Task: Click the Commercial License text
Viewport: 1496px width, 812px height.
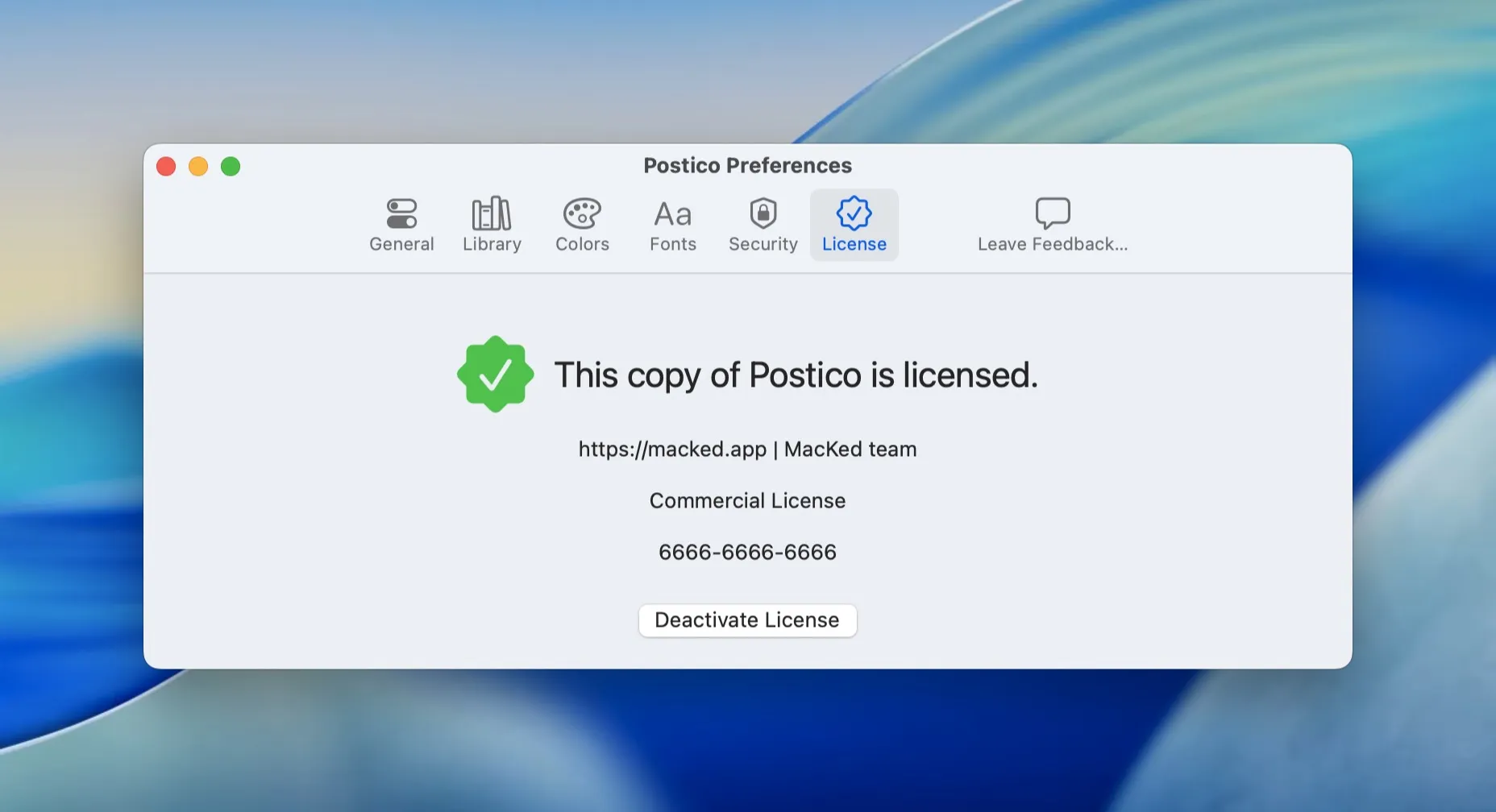Action: 747,500
